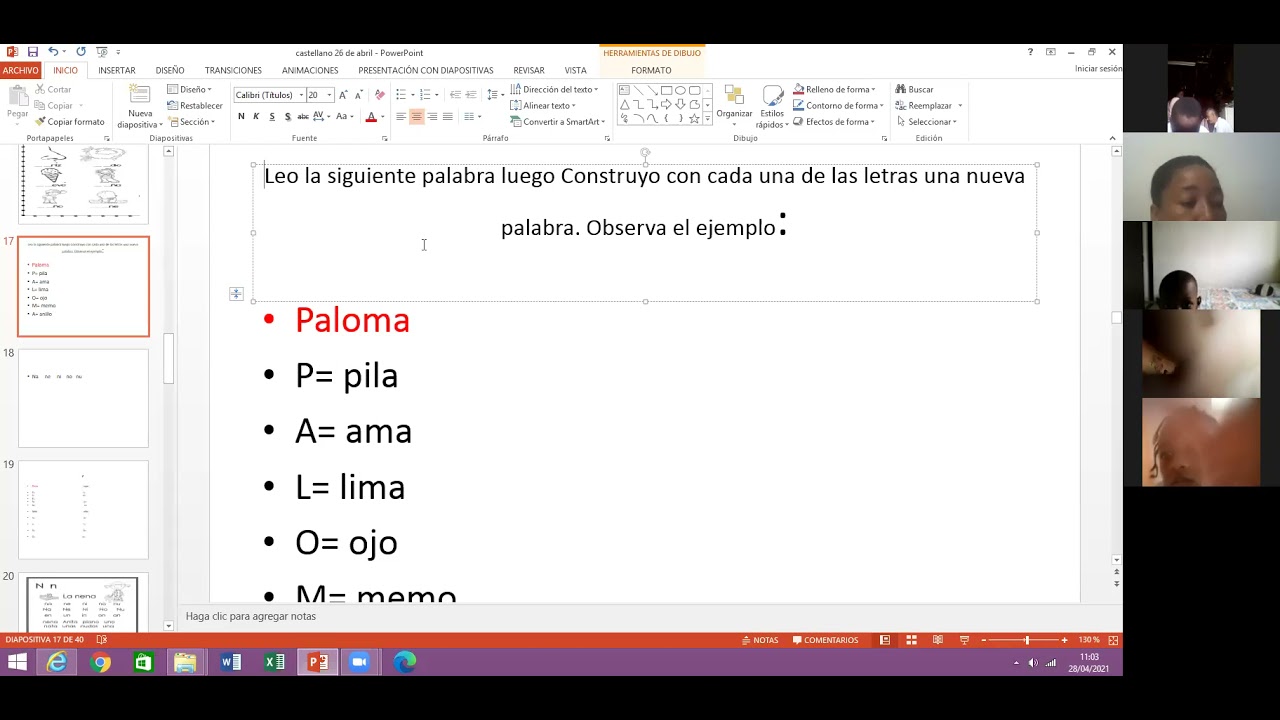This screenshot has width=1280, height=720.
Task: Expand the Sección dropdown
Action: [x=191, y=122]
